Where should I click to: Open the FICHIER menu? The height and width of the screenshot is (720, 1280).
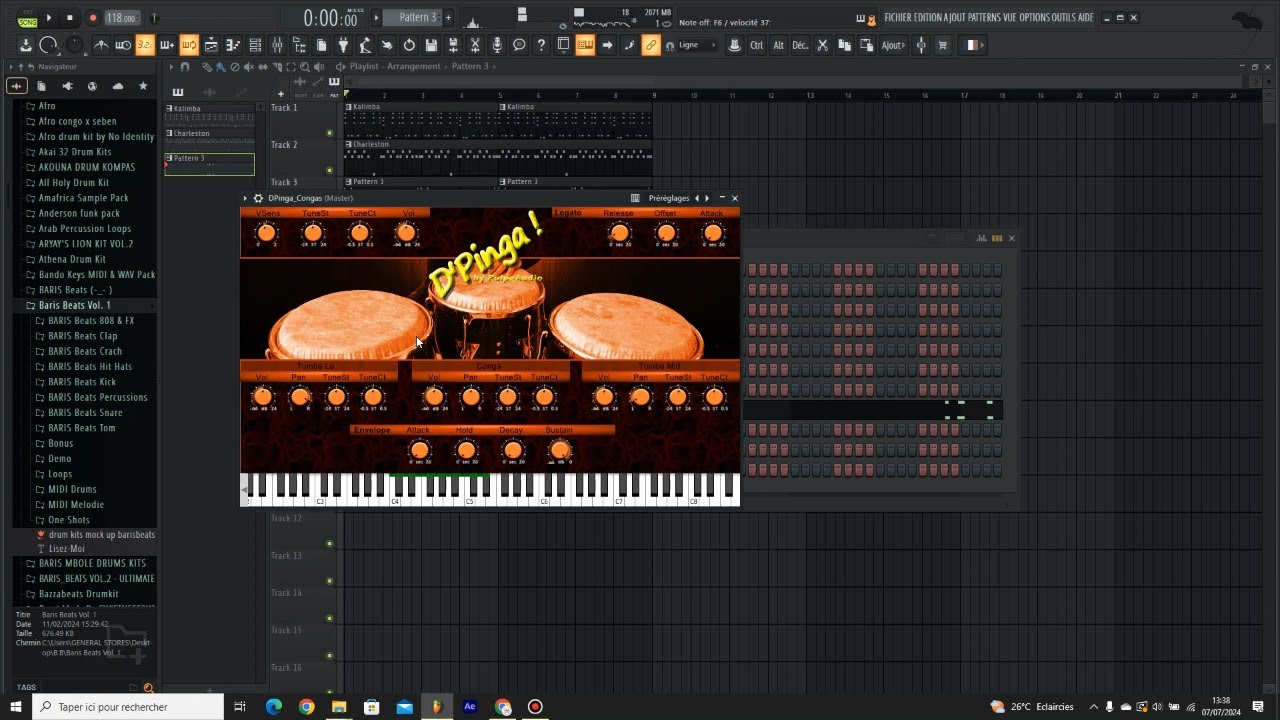point(898,18)
